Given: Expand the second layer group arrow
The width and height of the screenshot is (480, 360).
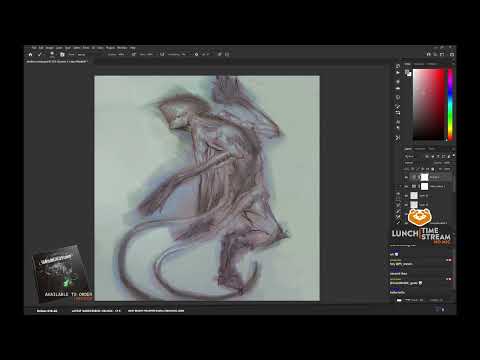Looking at the screenshot, I should coord(401,186).
